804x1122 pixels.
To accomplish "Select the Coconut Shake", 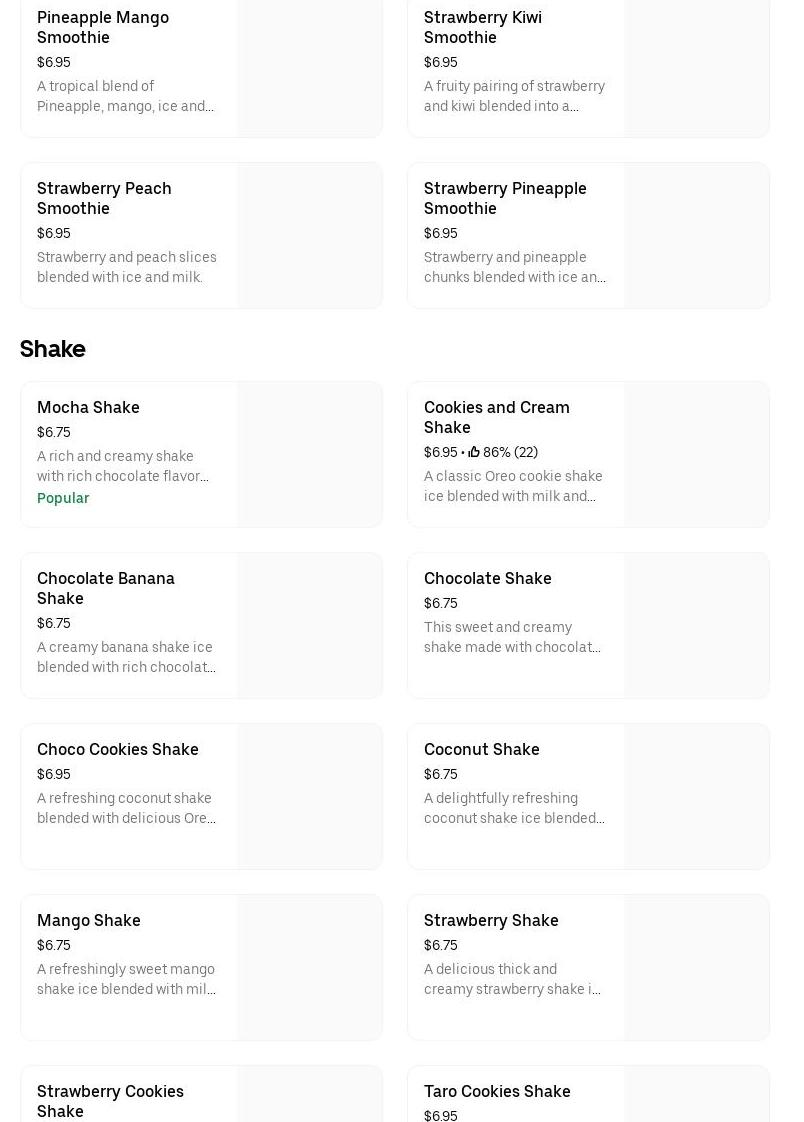I will (x=481, y=749).
